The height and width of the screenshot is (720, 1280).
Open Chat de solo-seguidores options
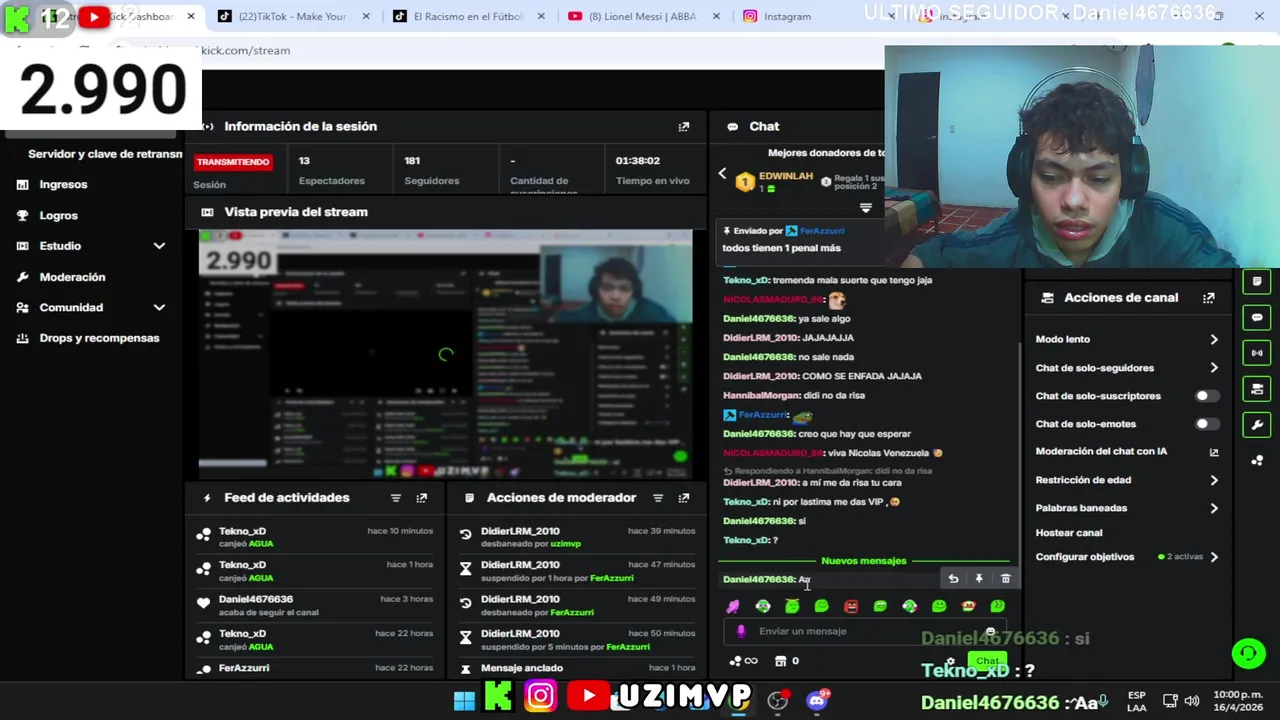(x=1127, y=368)
